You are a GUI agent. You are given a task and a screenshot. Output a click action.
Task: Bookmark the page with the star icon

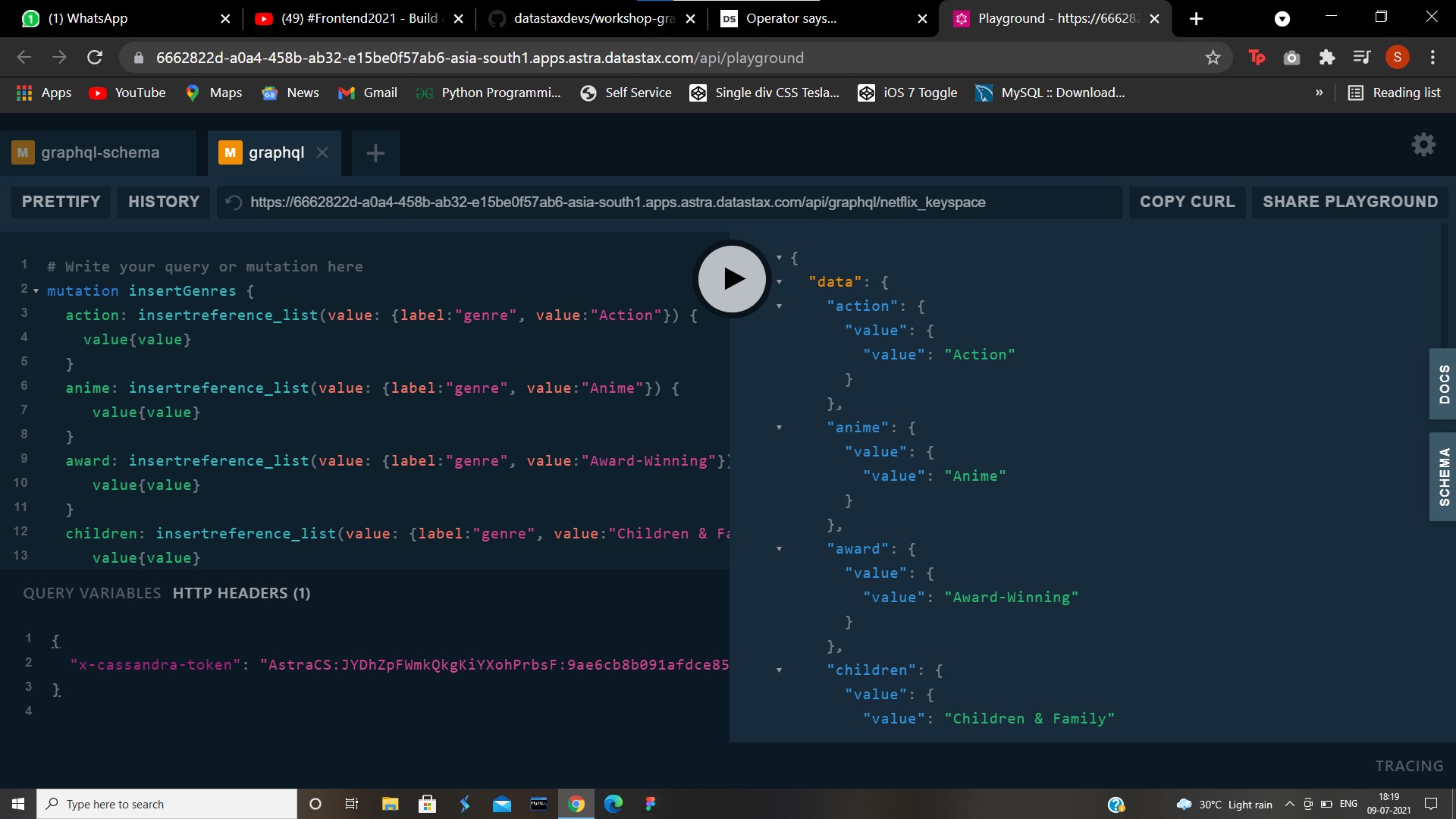1213,57
